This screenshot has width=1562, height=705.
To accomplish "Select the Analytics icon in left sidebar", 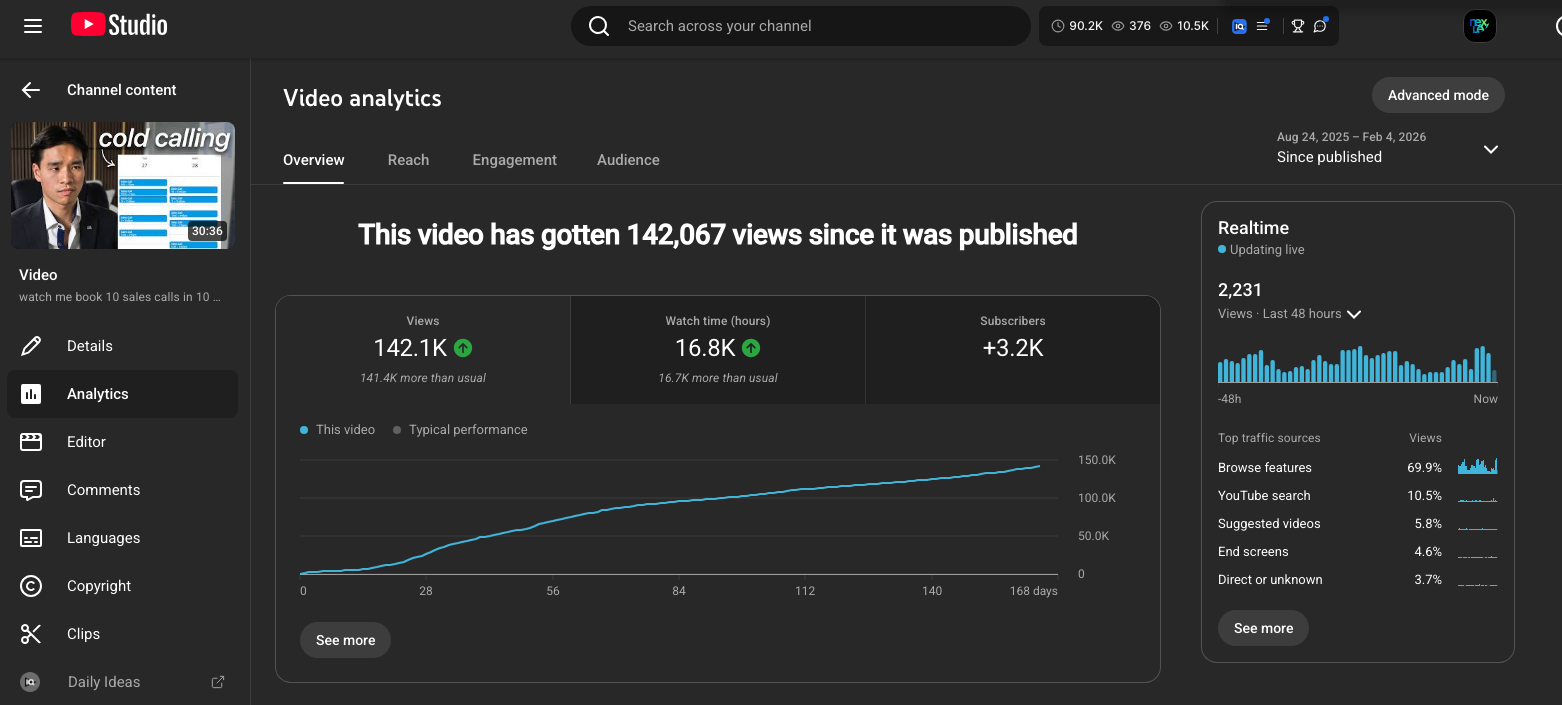I will click(31, 393).
